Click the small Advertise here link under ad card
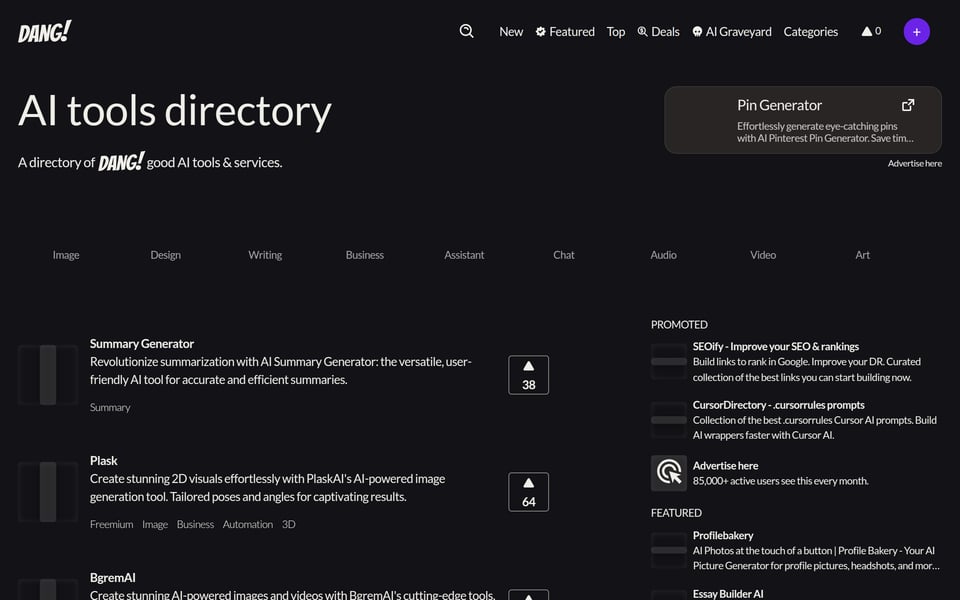Image resolution: width=960 pixels, height=600 pixels. pos(914,163)
